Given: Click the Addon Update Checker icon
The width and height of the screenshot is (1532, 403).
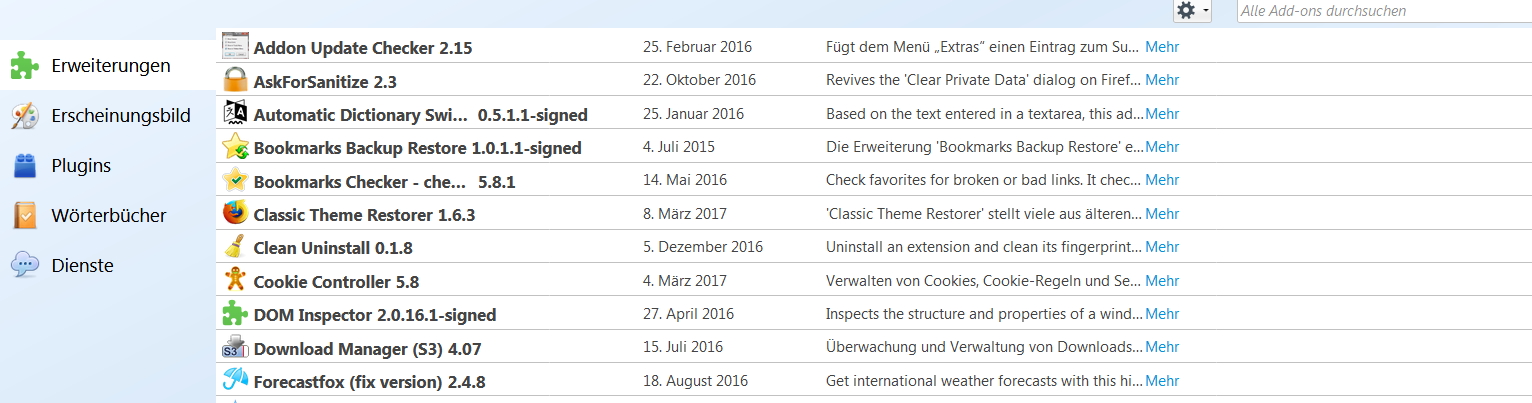Looking at the screenshot, I should (x=235, y=46).
